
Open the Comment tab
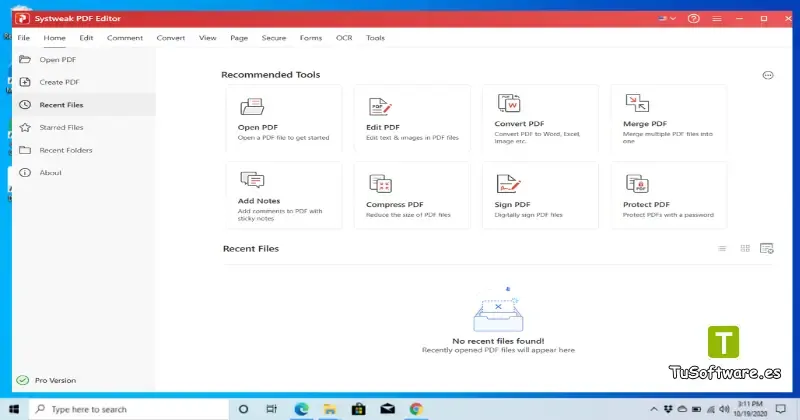(124, 38)
